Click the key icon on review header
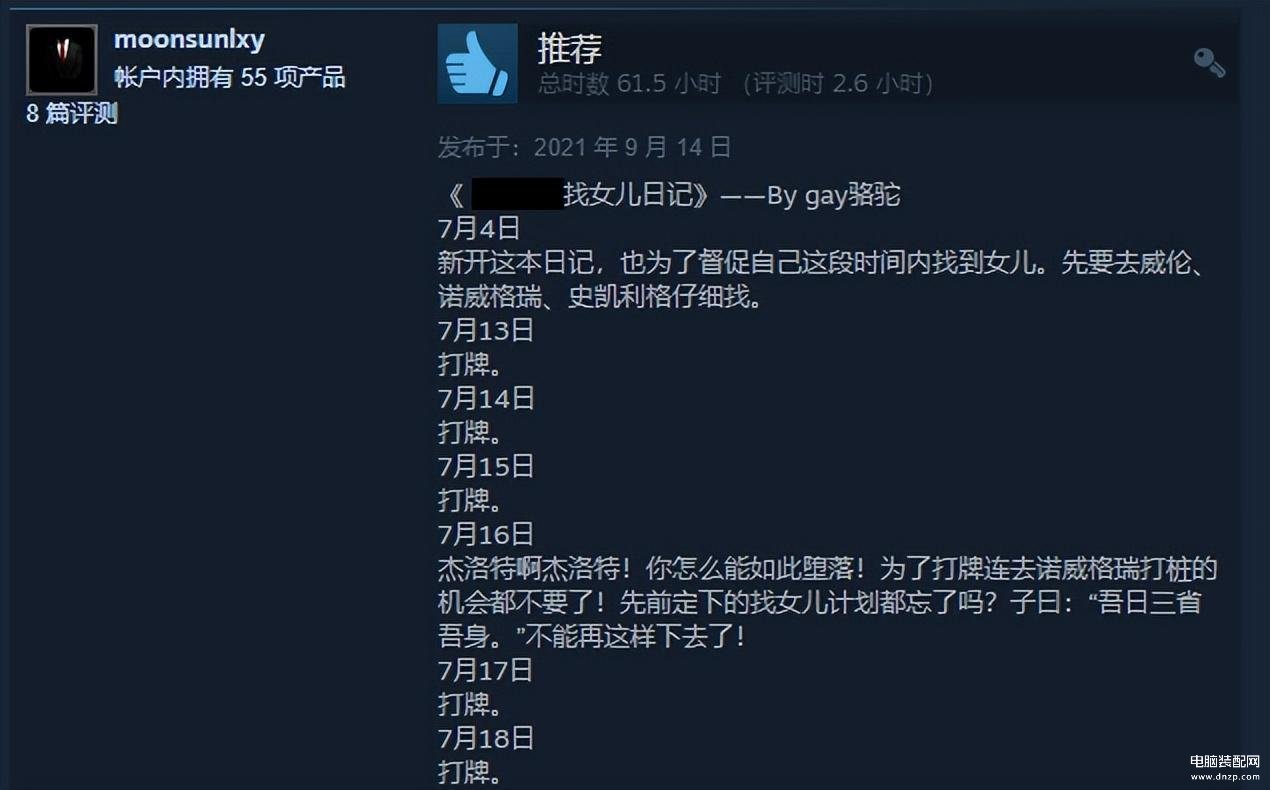 1210,63
